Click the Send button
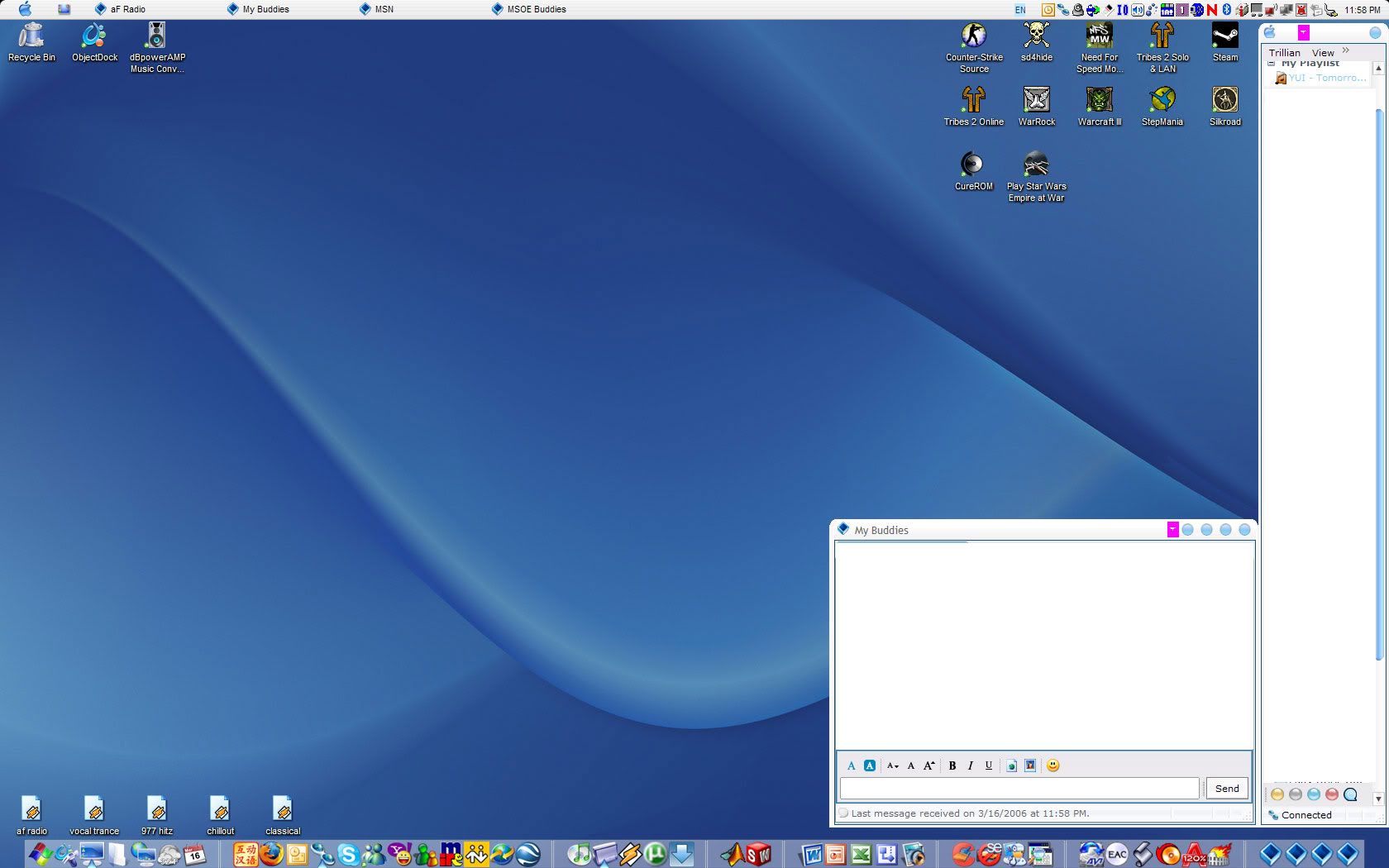This screenshot has height=868, width=1389. (x=1227, y=788)
